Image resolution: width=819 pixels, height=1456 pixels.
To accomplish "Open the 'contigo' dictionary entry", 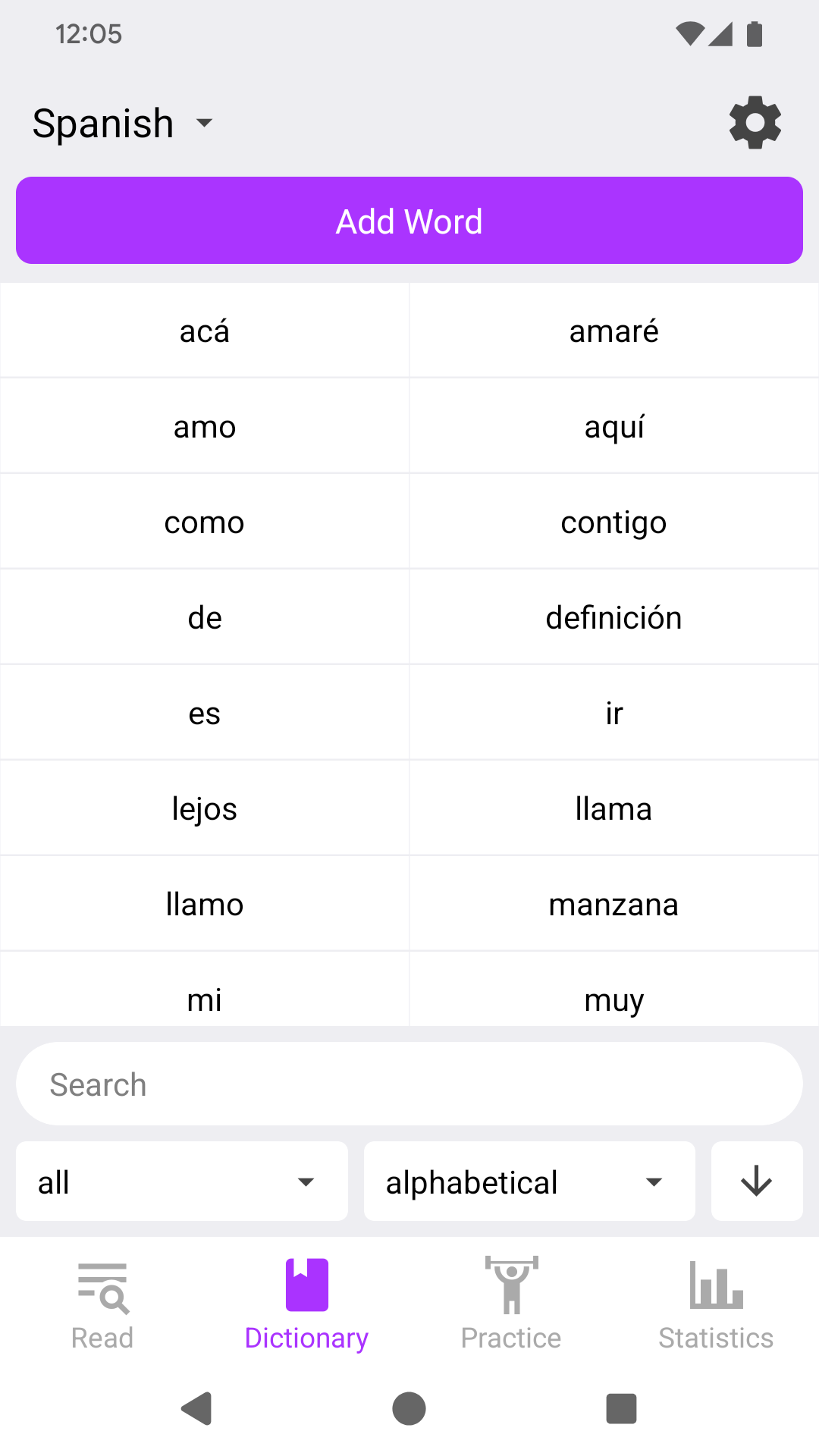I will pyautogui.click(x=613, y=522).
